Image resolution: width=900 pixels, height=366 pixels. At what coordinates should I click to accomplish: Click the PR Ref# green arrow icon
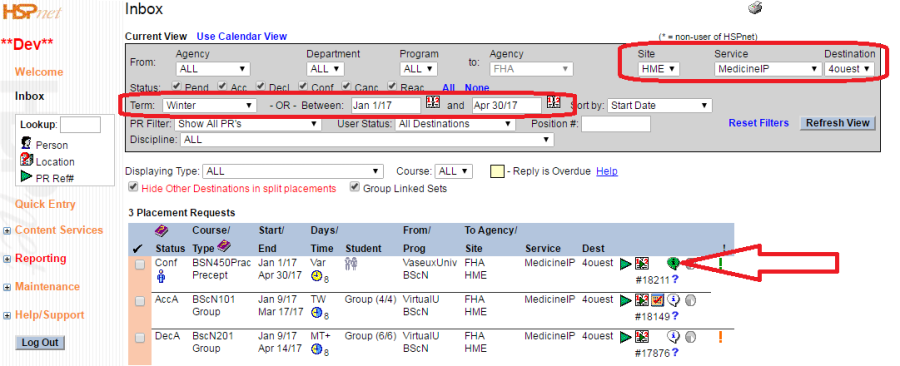[26, 177]
